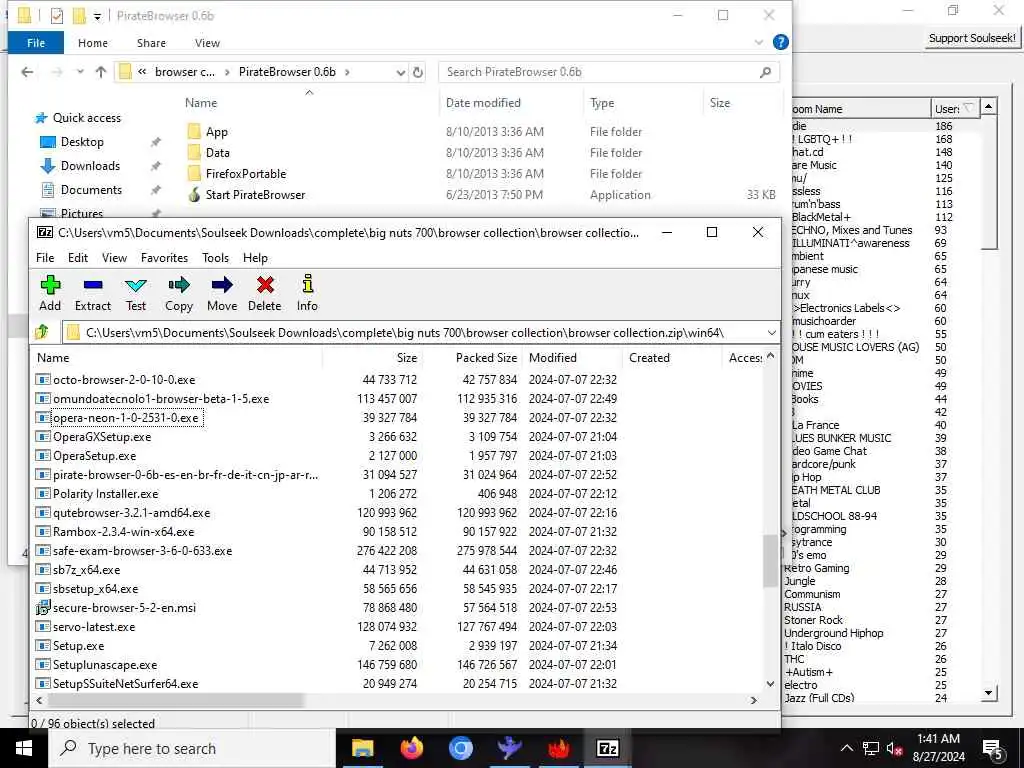Open Soulseek bird icon in taskbar
The height and width of the screenshot is (768, 1024).
(x=509, y=748)
